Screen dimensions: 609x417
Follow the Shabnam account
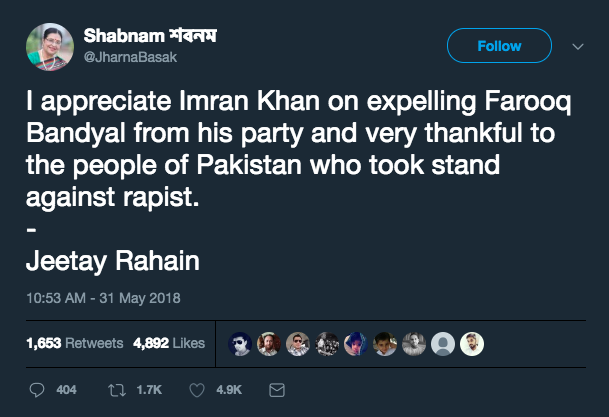pos(499,46)
